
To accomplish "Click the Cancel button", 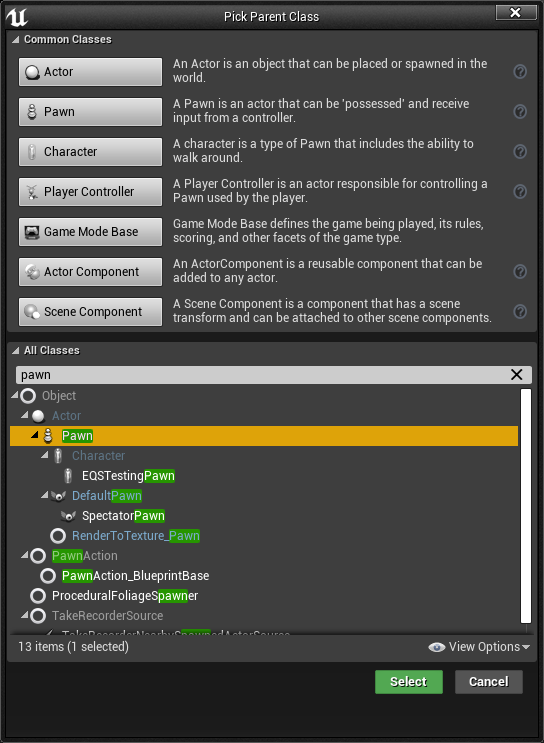I will coord(489,681).
